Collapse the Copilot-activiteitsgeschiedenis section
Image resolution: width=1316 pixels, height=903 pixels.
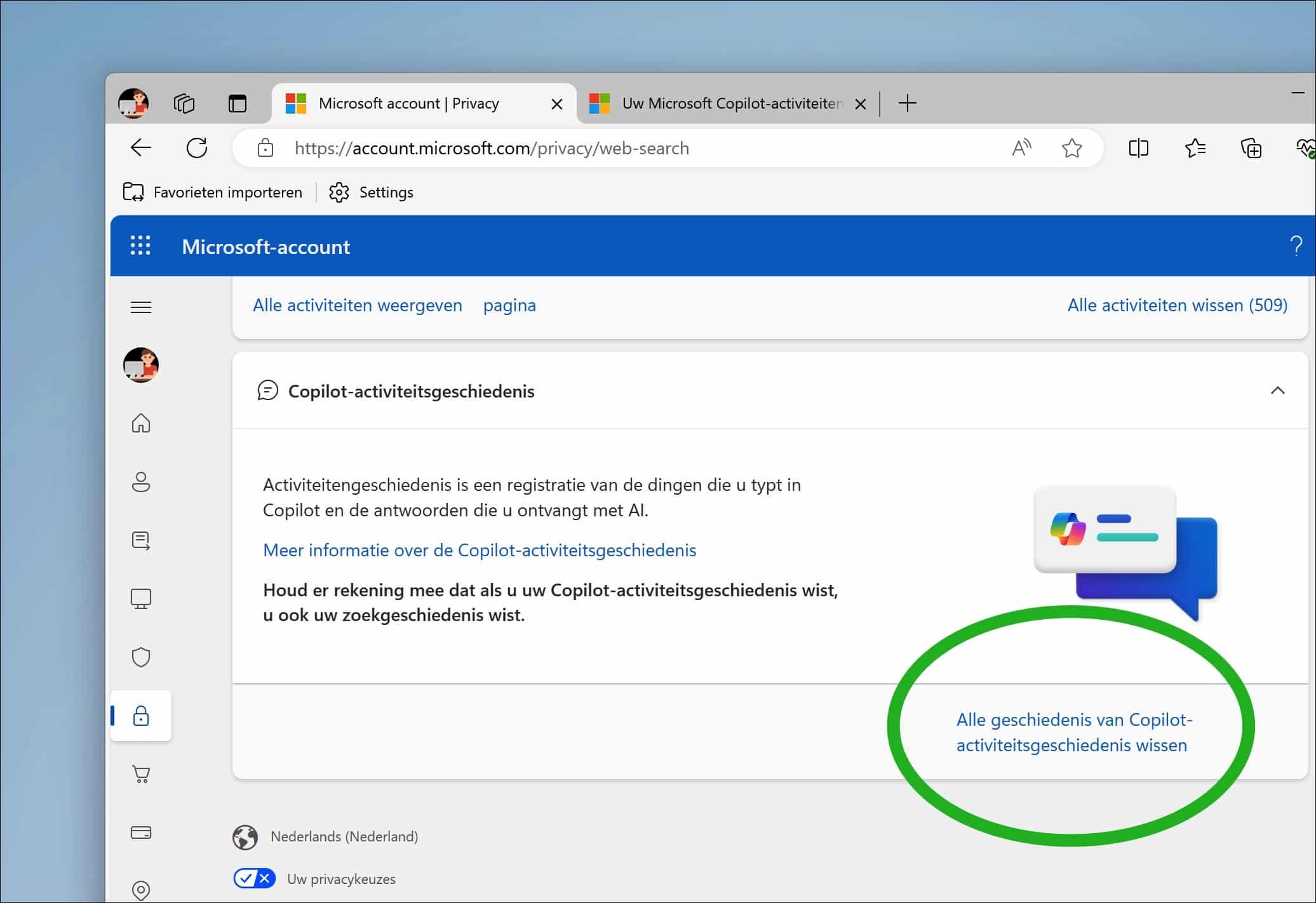[x=1277, y=391]
